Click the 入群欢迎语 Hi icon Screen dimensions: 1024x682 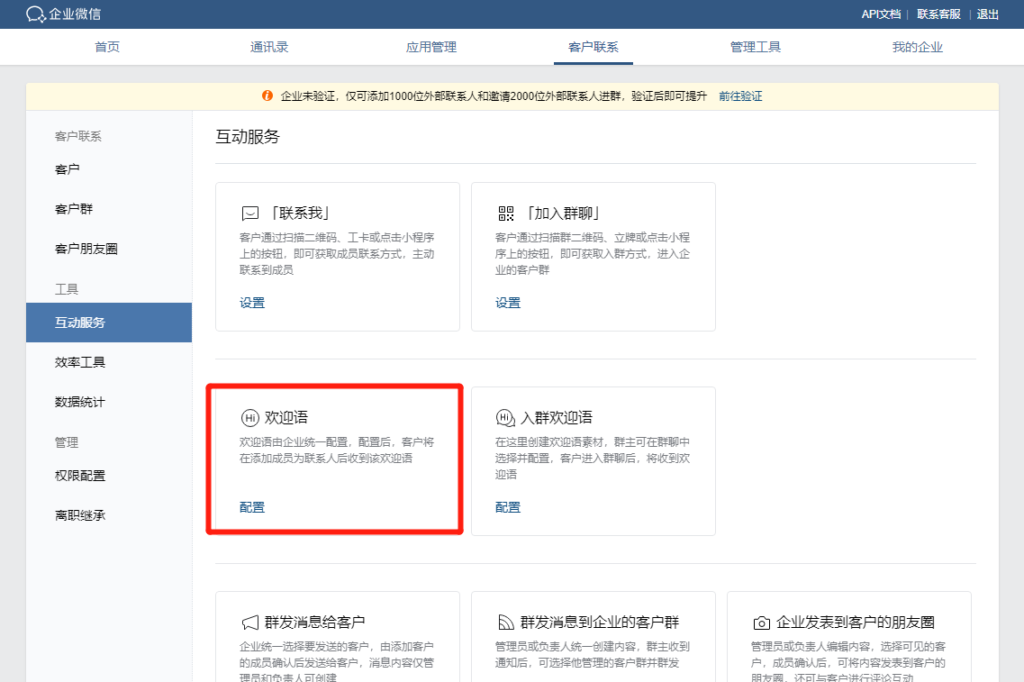pos(505,417)
